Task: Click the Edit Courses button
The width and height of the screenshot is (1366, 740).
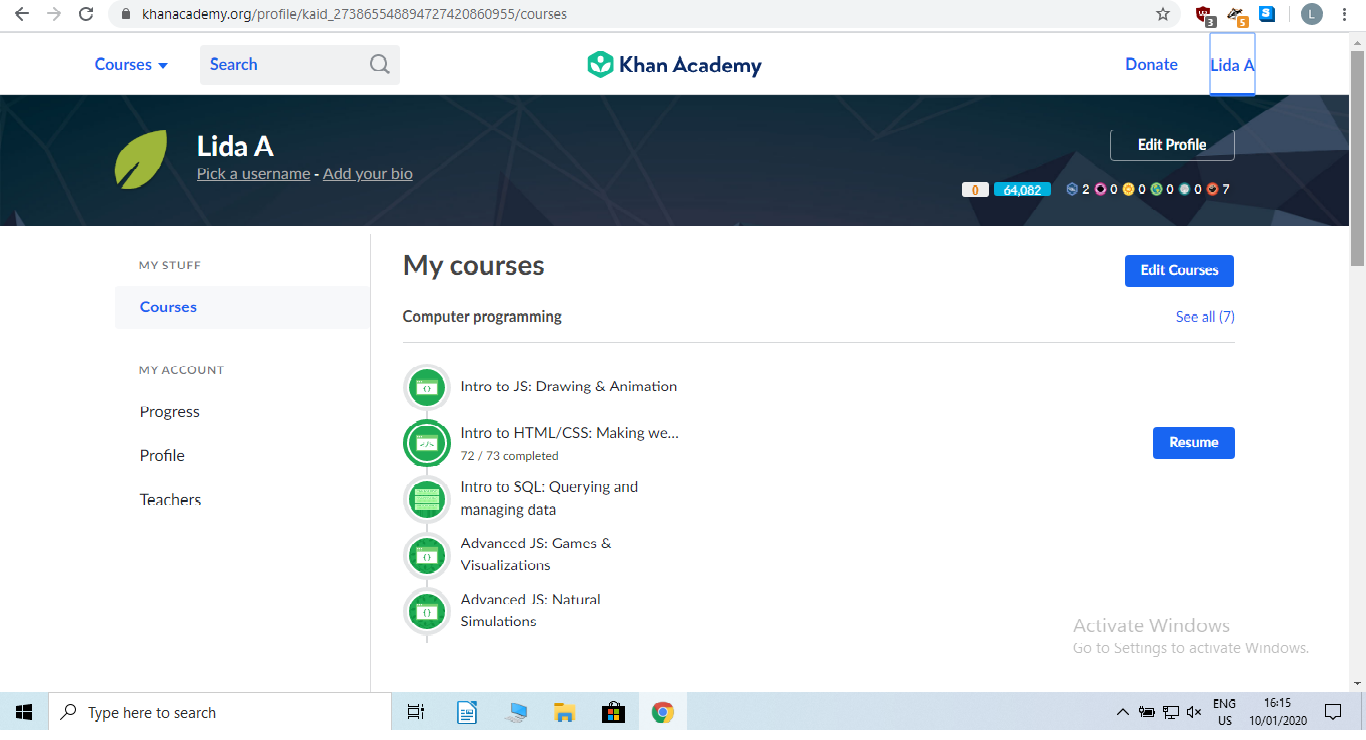Action: click(1179, 270)
